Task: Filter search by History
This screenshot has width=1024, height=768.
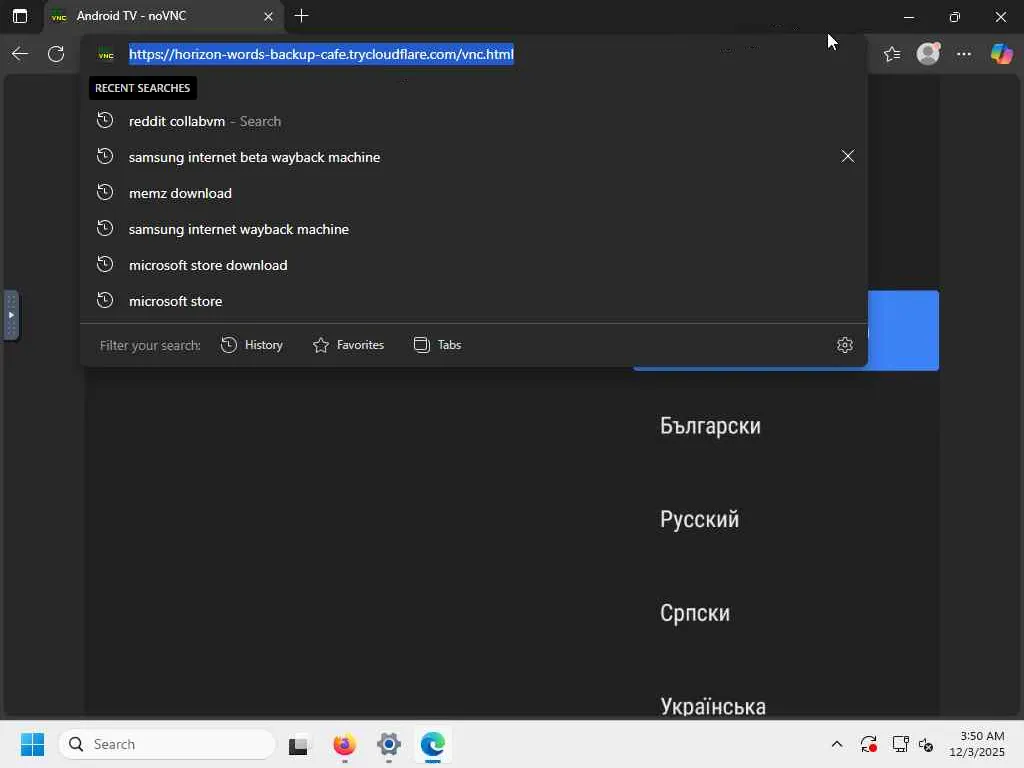Action: coord(251,345)
